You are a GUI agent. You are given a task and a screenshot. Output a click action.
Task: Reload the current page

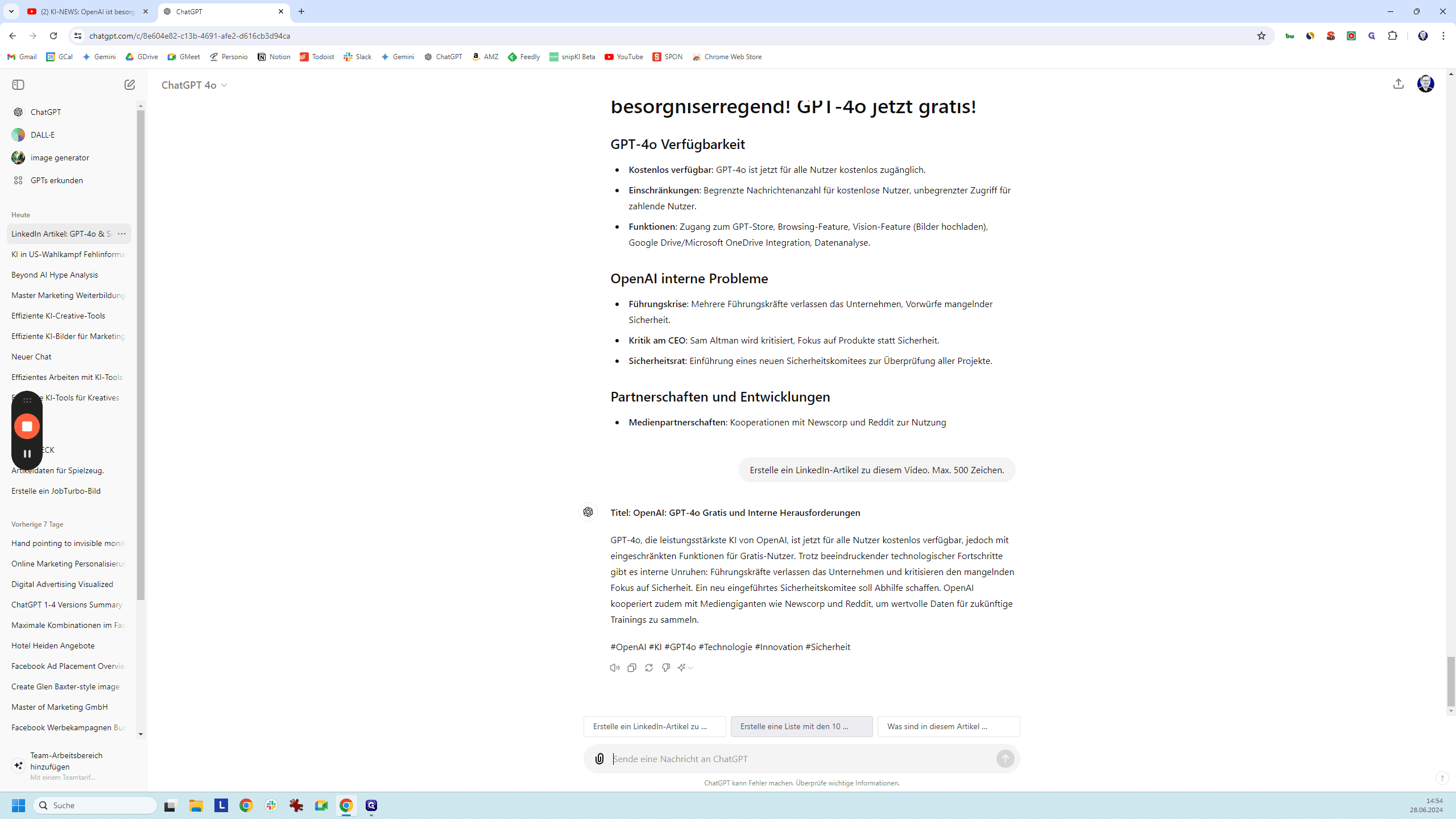tap(53, 36)
